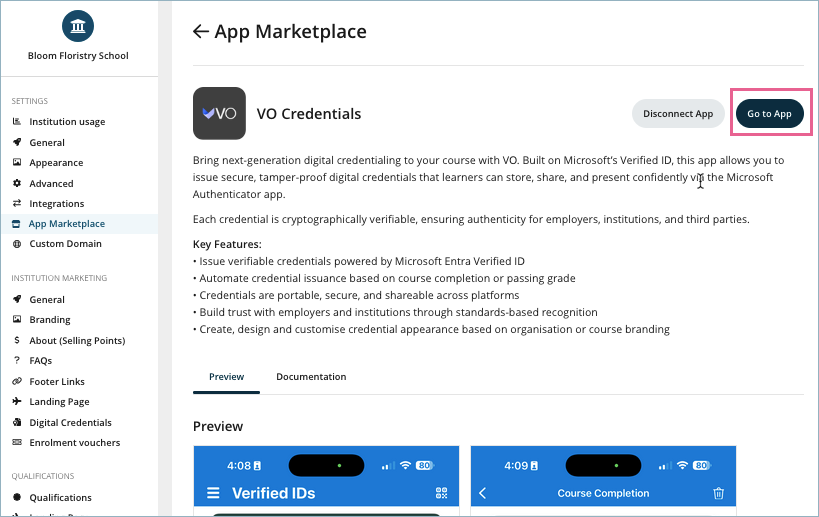
Task: Click the Branding image icon
Action: (x=17, y=319)
